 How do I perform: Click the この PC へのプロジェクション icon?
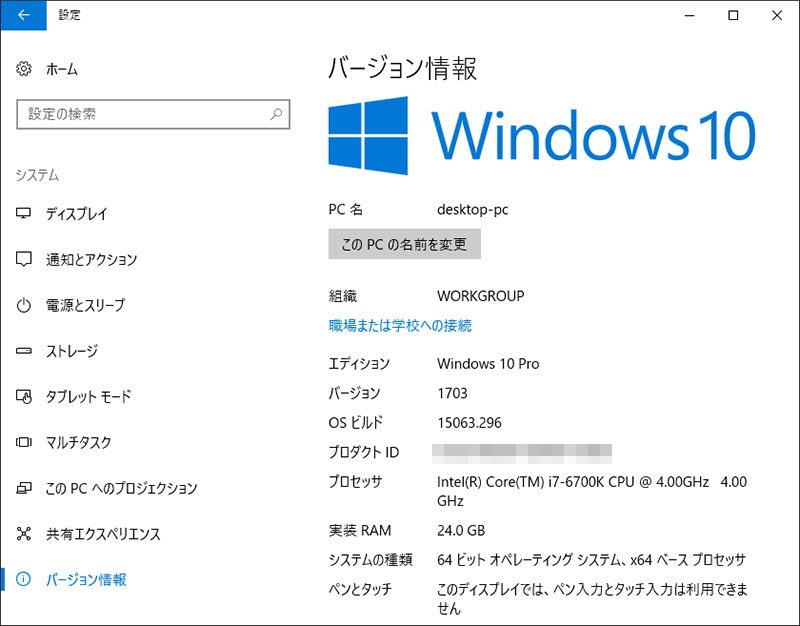click(x=23, y=488)
